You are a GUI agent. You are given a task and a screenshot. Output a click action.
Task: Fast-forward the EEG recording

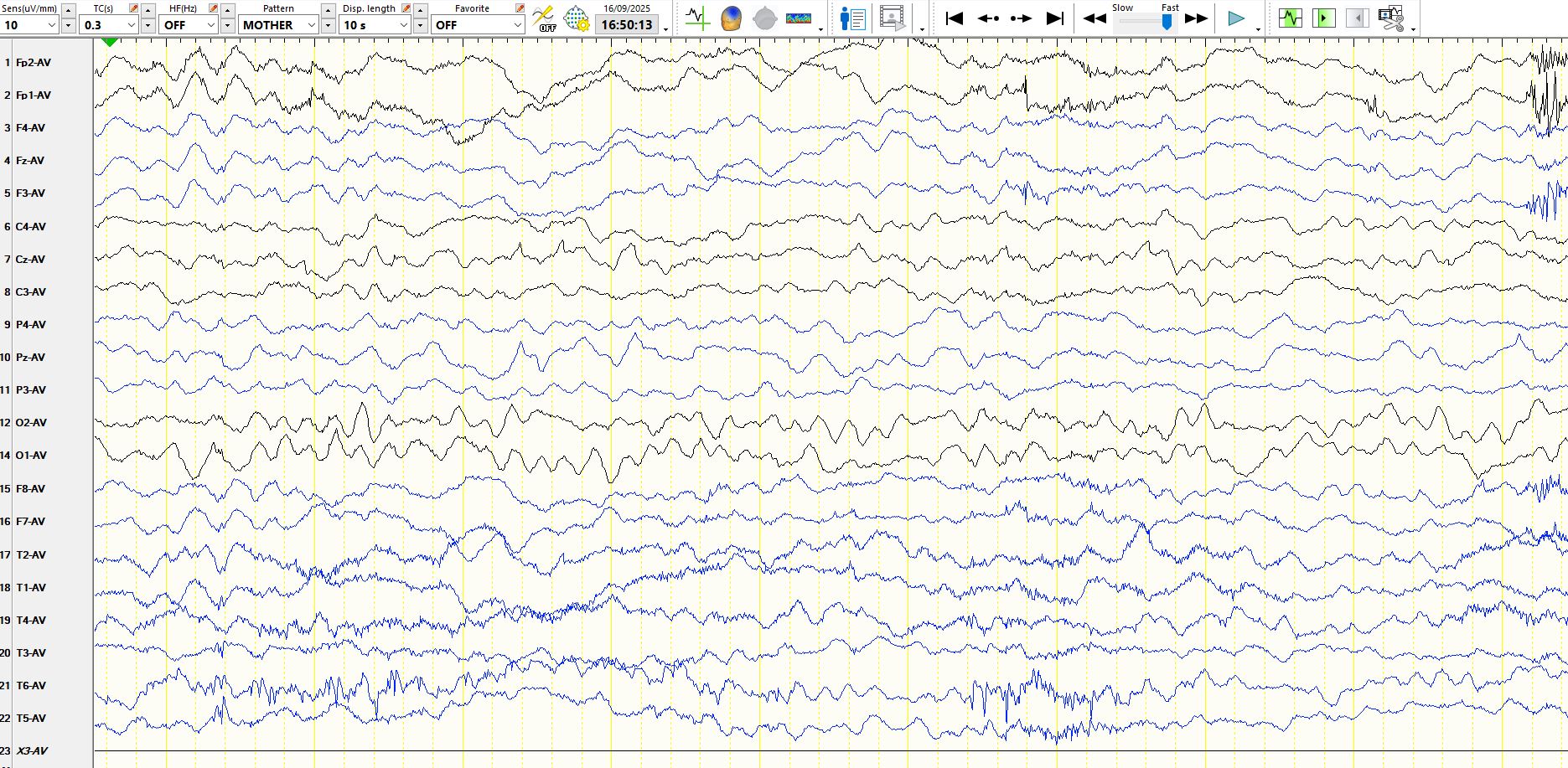[1196, 18]
